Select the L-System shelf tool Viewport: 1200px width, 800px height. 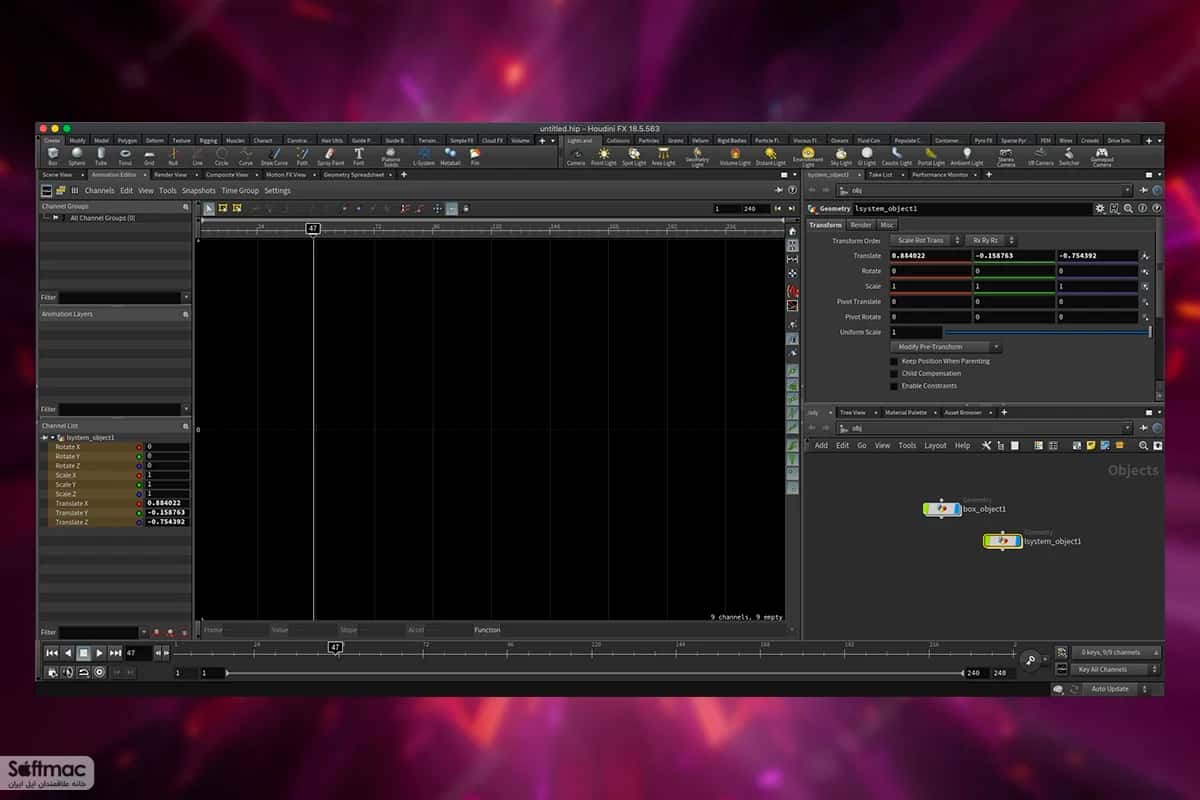click(424, 155)
